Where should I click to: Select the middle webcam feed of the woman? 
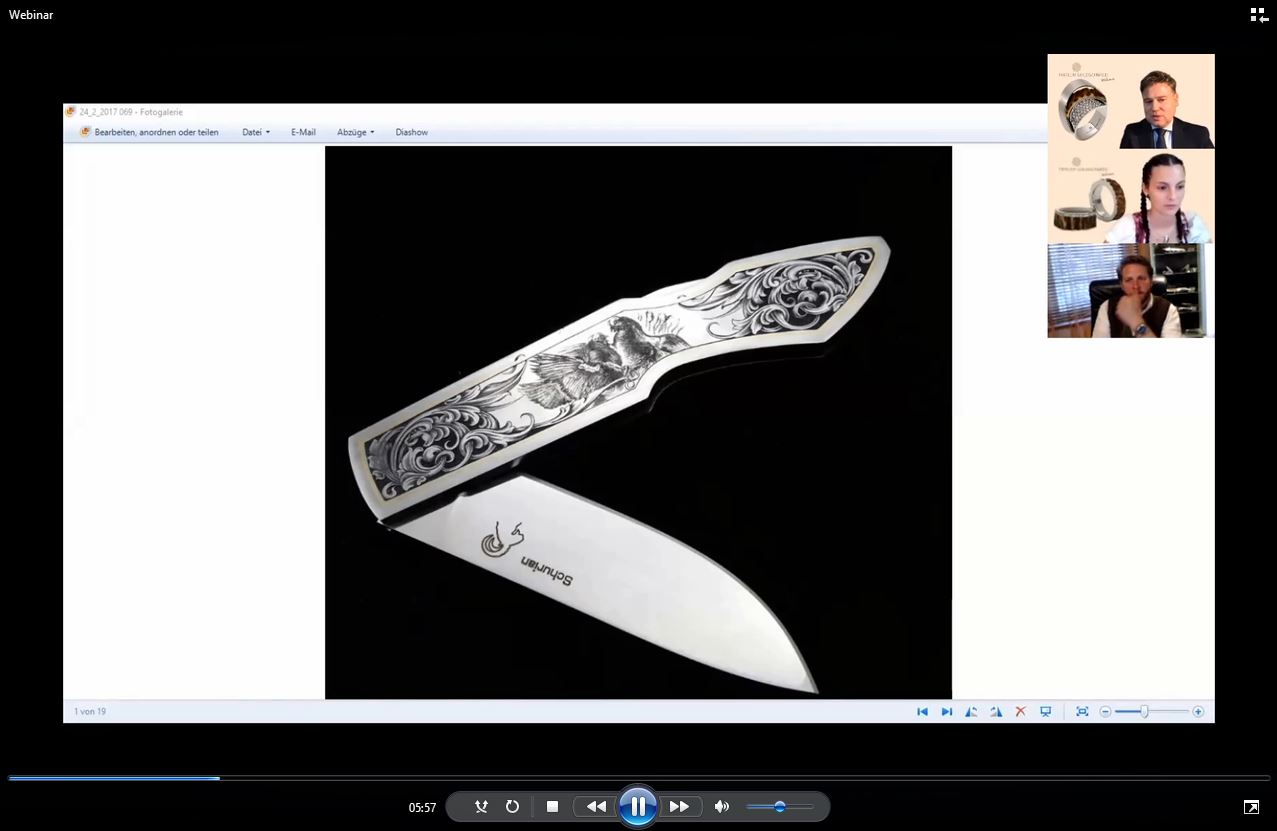click(1131, 196)
